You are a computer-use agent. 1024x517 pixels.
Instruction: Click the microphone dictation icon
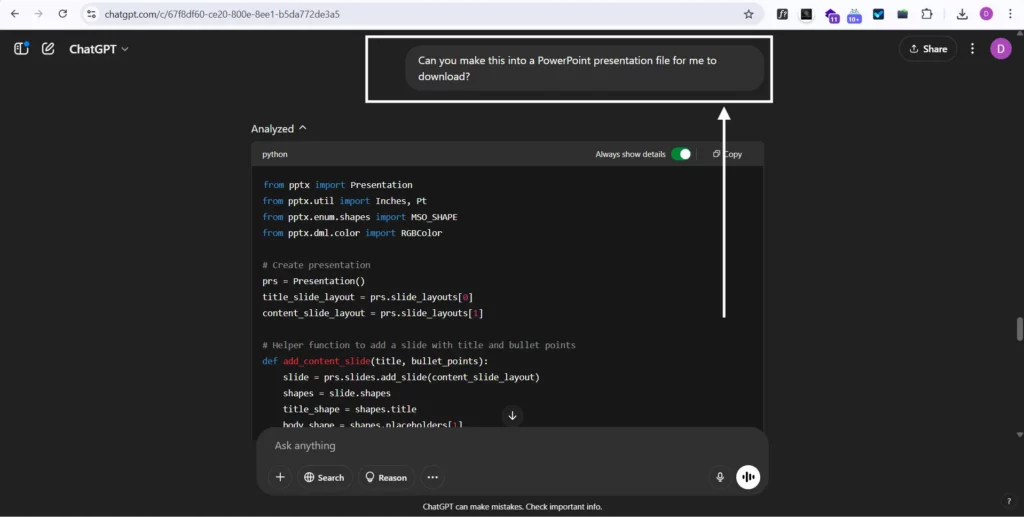719,477
